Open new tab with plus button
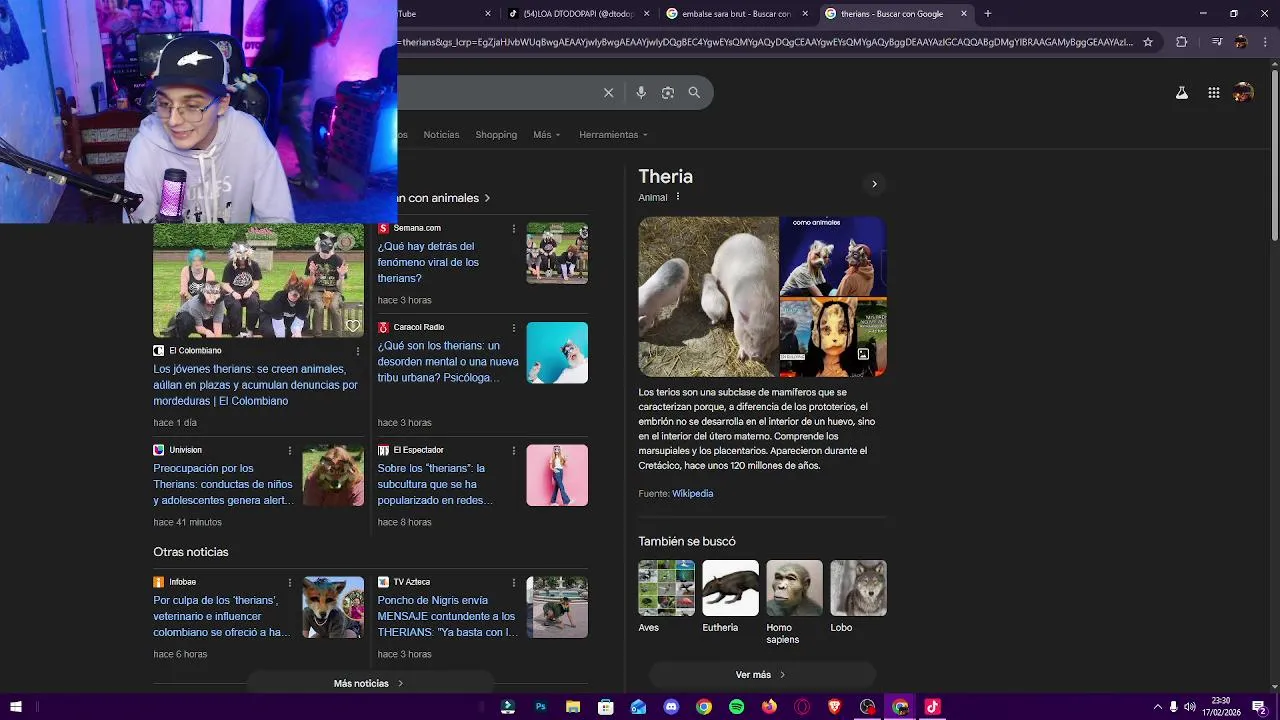The image size is (1280, 720). click(x=988, y=14)
